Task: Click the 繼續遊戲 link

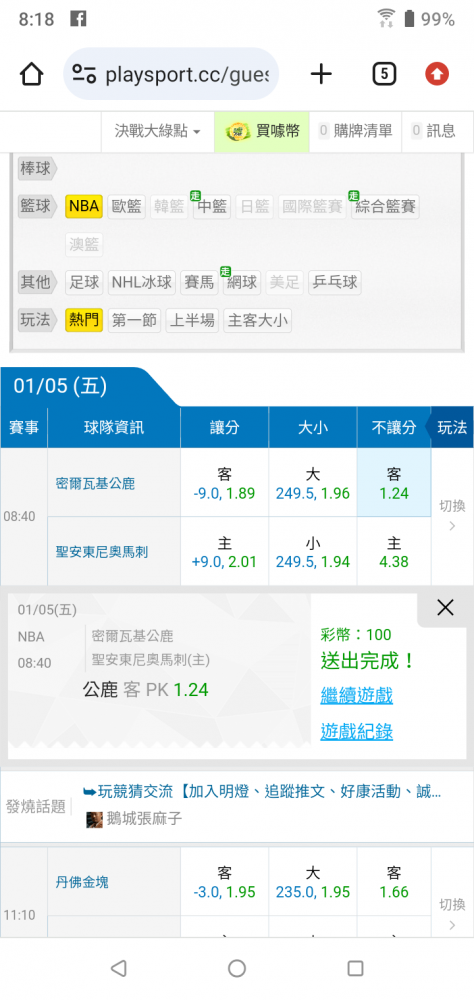Action: [x=357, y=695]
